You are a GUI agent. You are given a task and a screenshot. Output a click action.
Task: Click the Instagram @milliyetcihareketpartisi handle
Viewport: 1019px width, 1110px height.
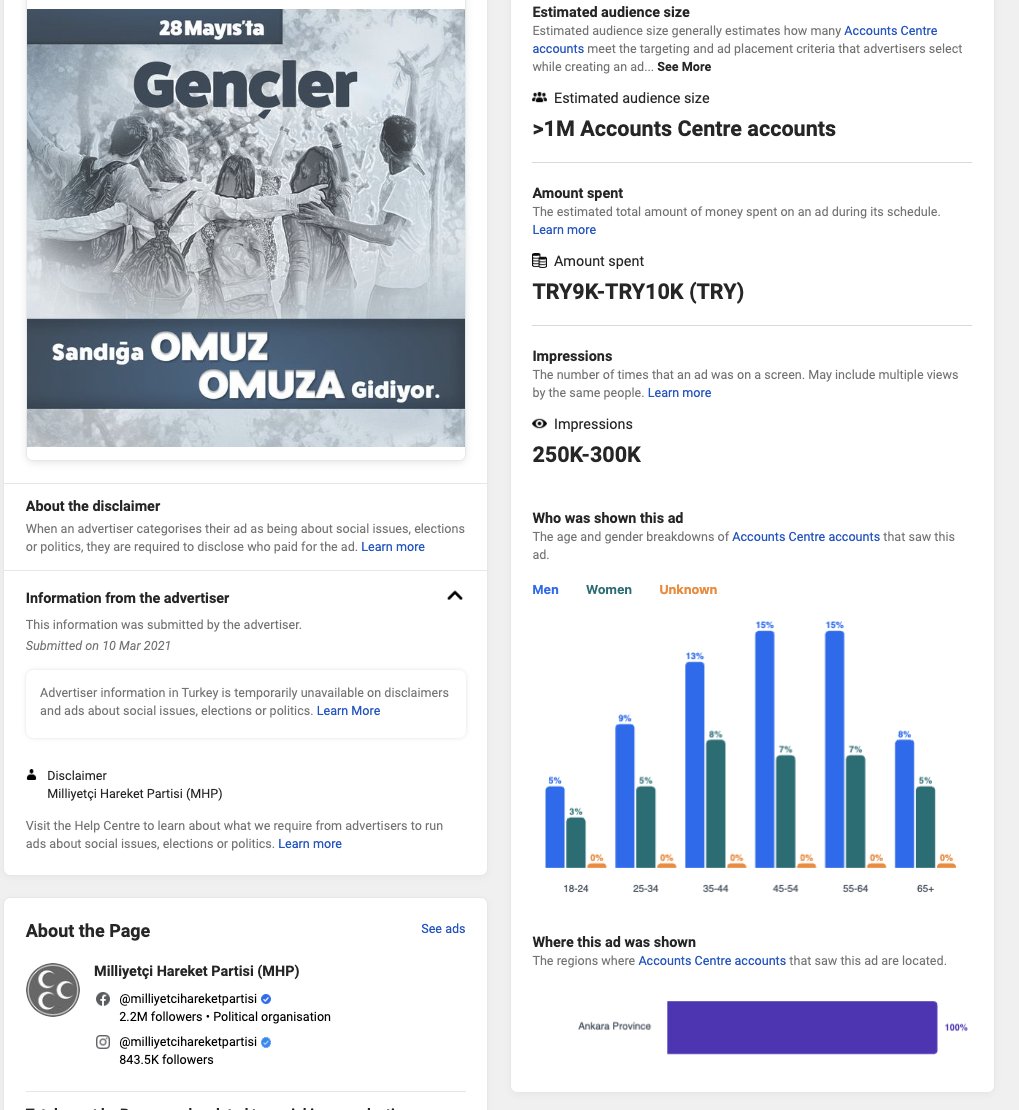click(x=188, y=1042)
